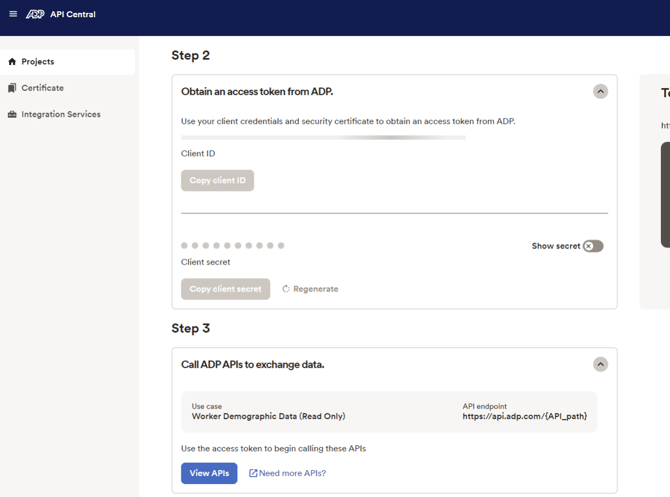The height and width of the screenshot is (497, 670).
Task: Click the ADP logo in header
Action: pos(35,14)
